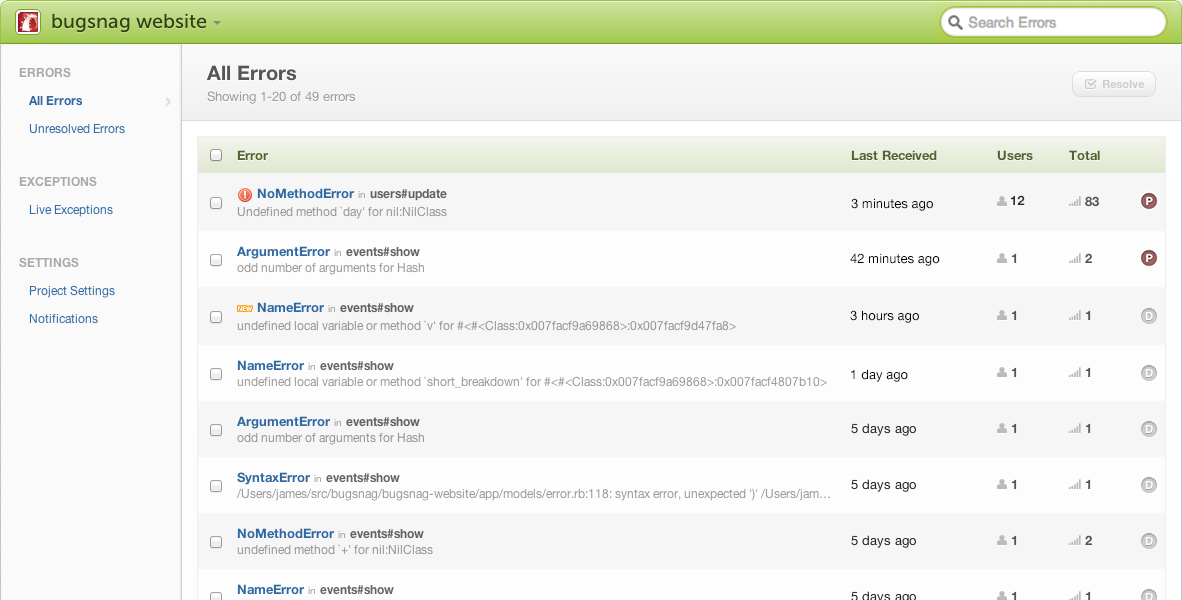
Task: Click user icon on 1 day ago row
Action: pos(1002,372)
